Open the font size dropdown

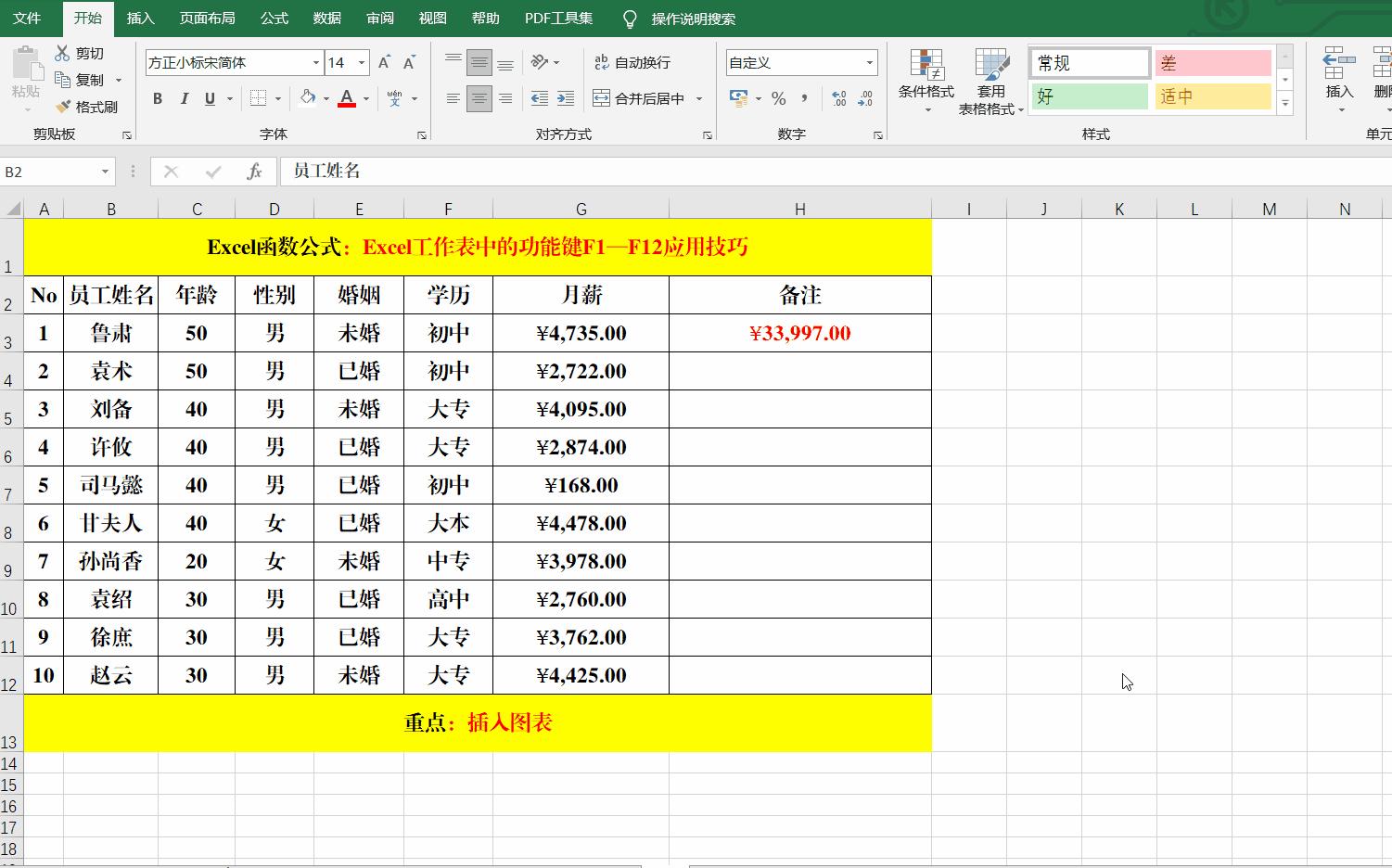pyautogui.click(x=361, y=62)
